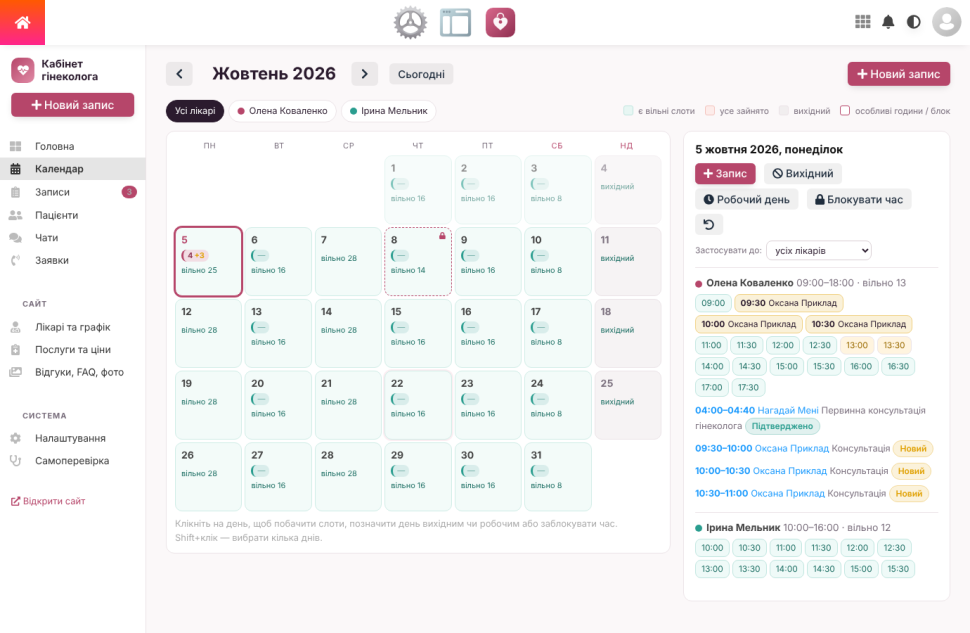970x633 pixels.
Task: Select October 22 calendar day
Action: tap(418, 405)
